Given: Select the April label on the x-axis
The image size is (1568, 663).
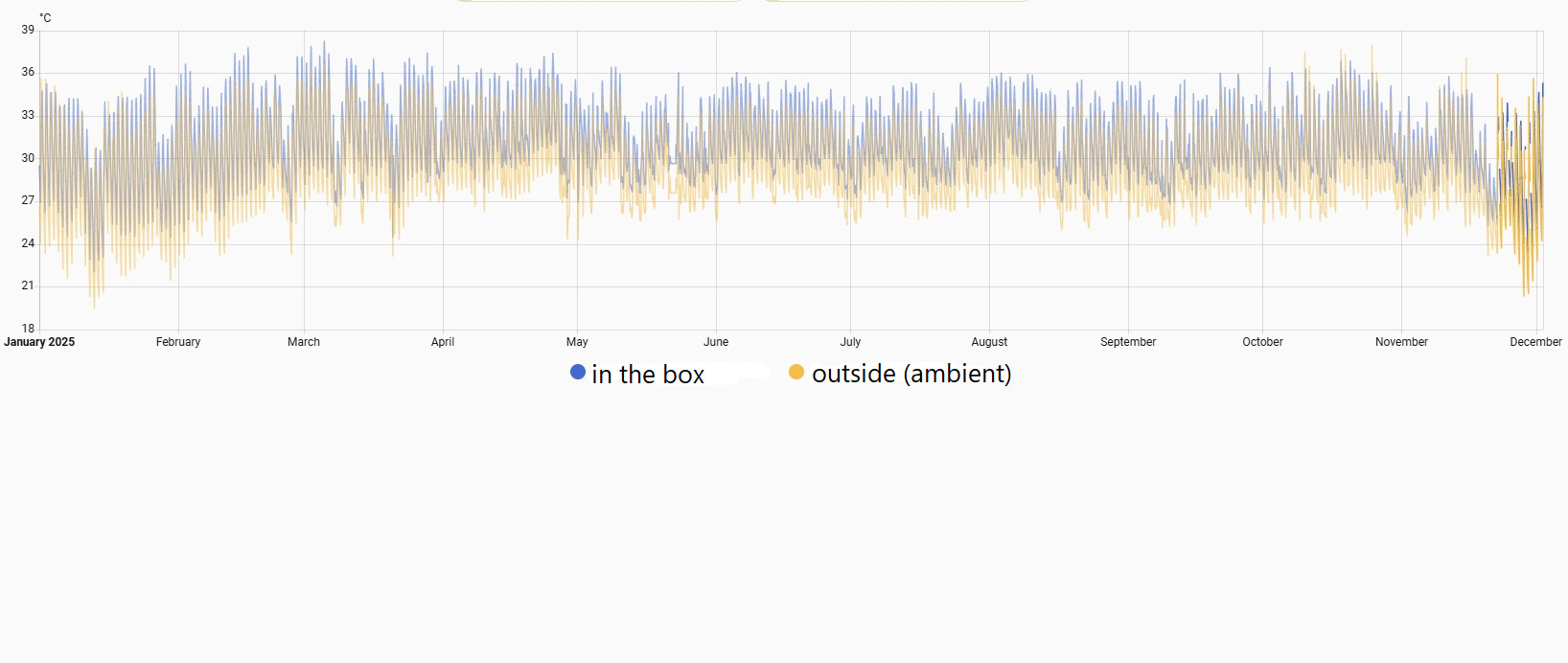Looking at the screenshot, I should tap(443, 342).
